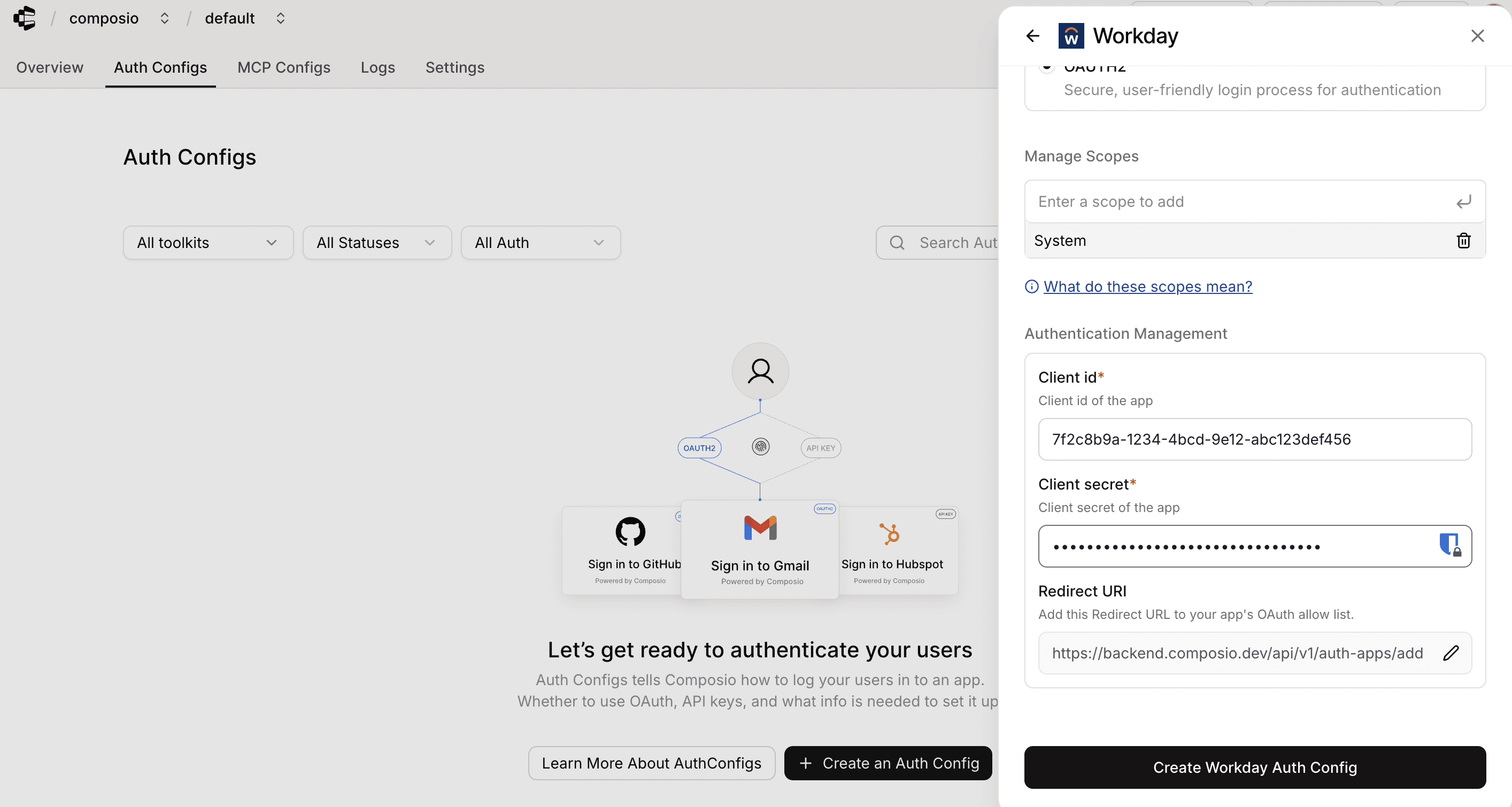Image resolution: width=1512 pixels, height=807 pixels.
Task: Edit the Redirect URI using pencil icon
Action: (1451, 653)
